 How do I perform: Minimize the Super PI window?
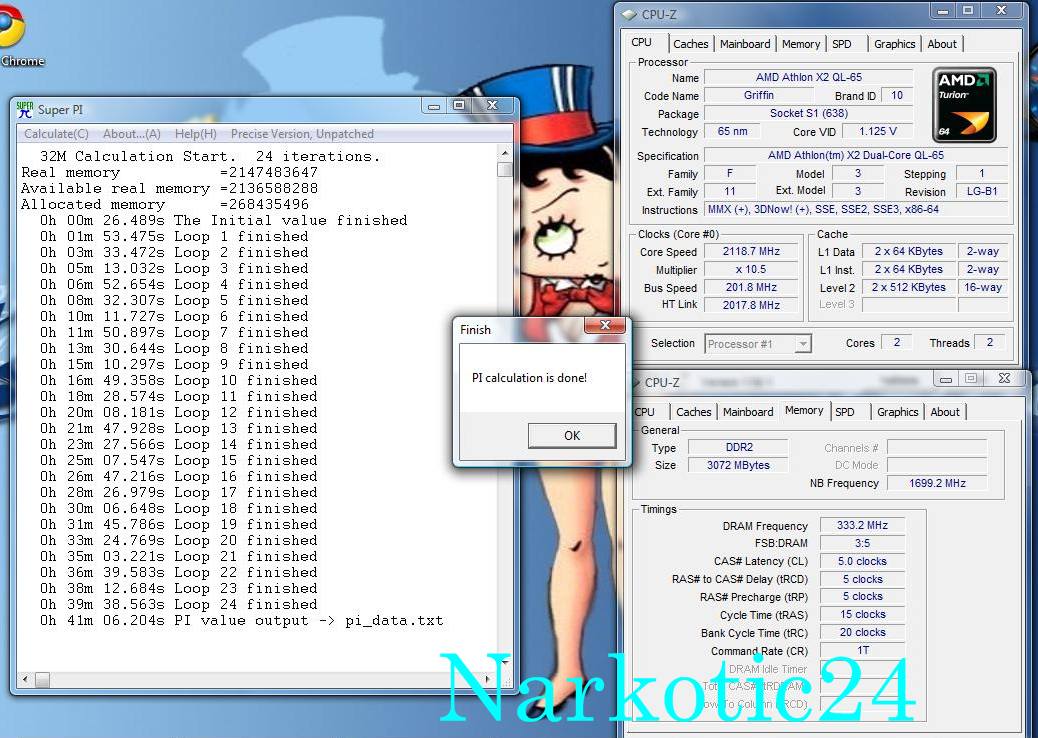click(x=434, y=106)
